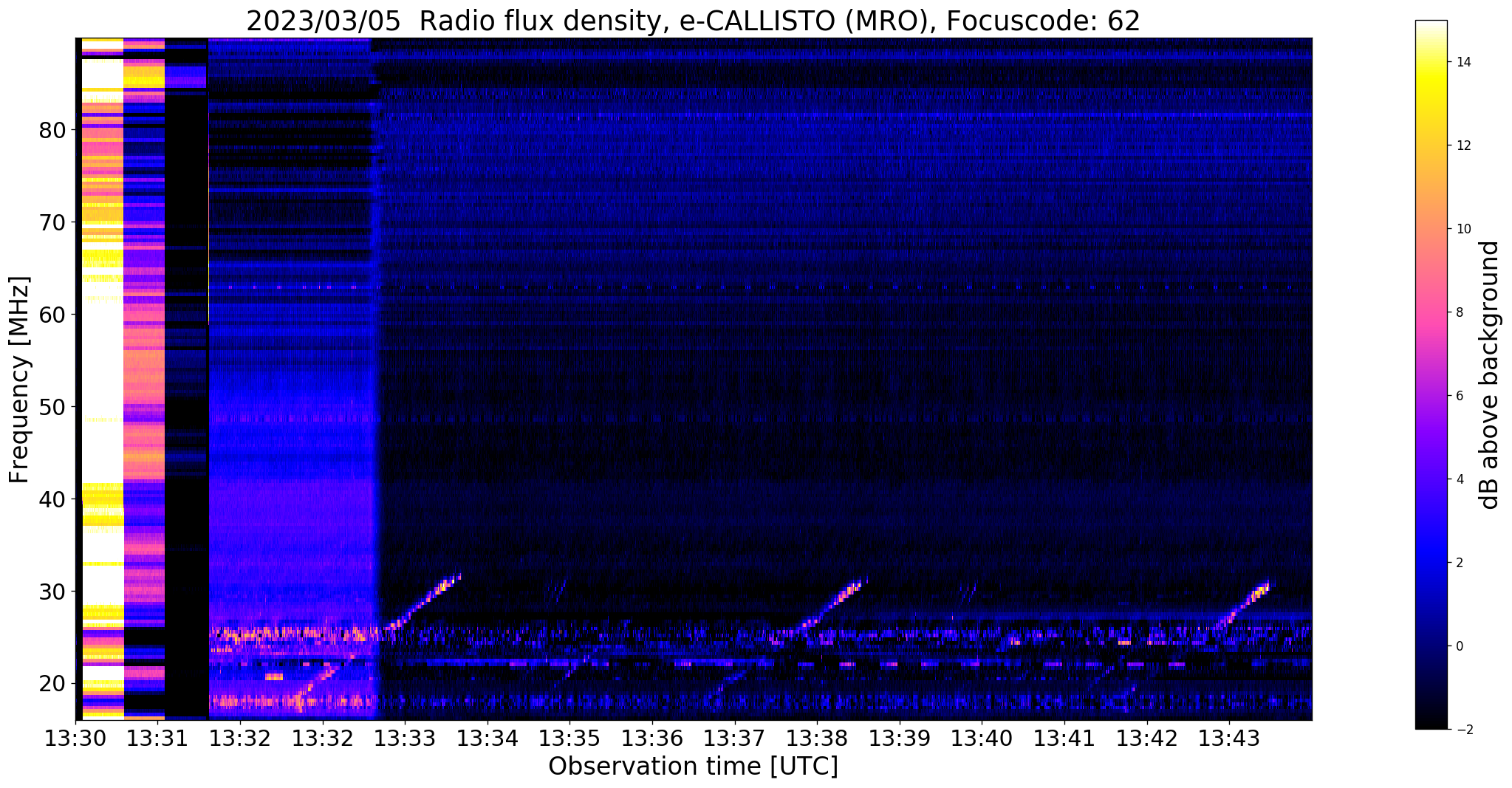This screenshot has width=1512, height=788.
Task: Click the colorbar tick label 4
Action: [x=1458, y=479]
